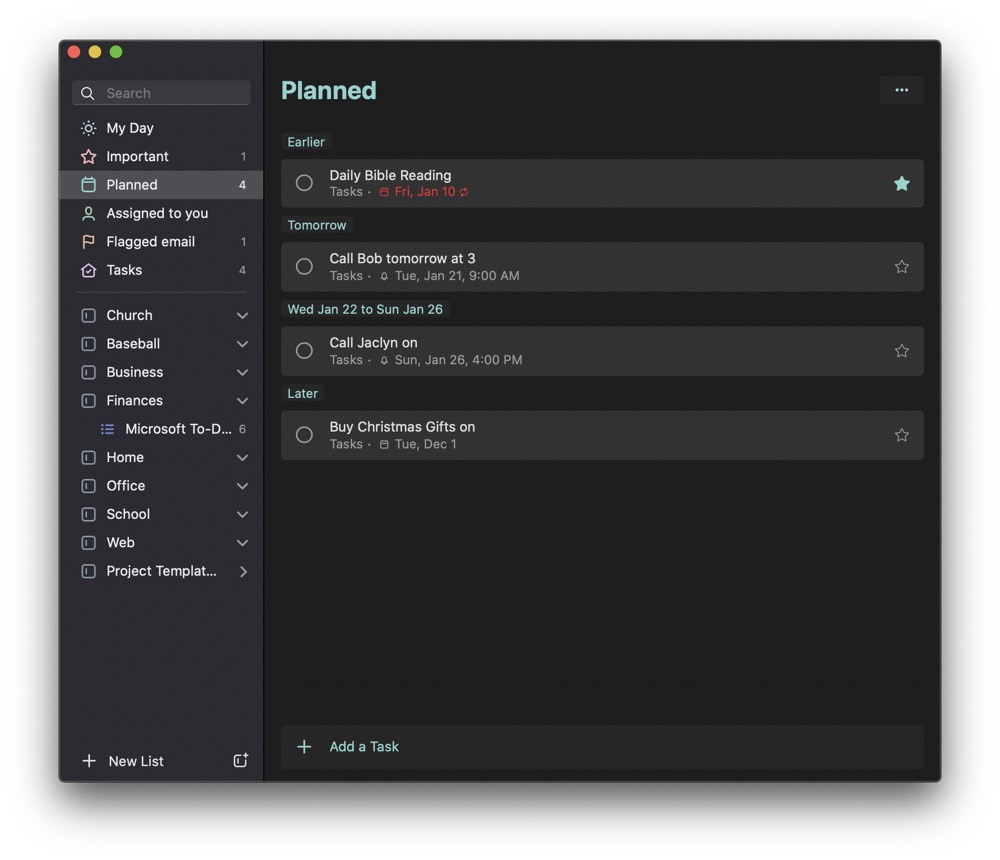Click the Business group icon
Viewport: 1000px width, 860px height.
pos(89,373)
